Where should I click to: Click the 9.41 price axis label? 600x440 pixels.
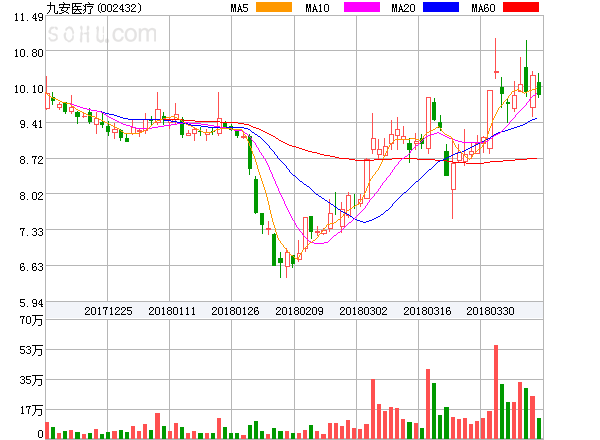(x=31, y=124)
